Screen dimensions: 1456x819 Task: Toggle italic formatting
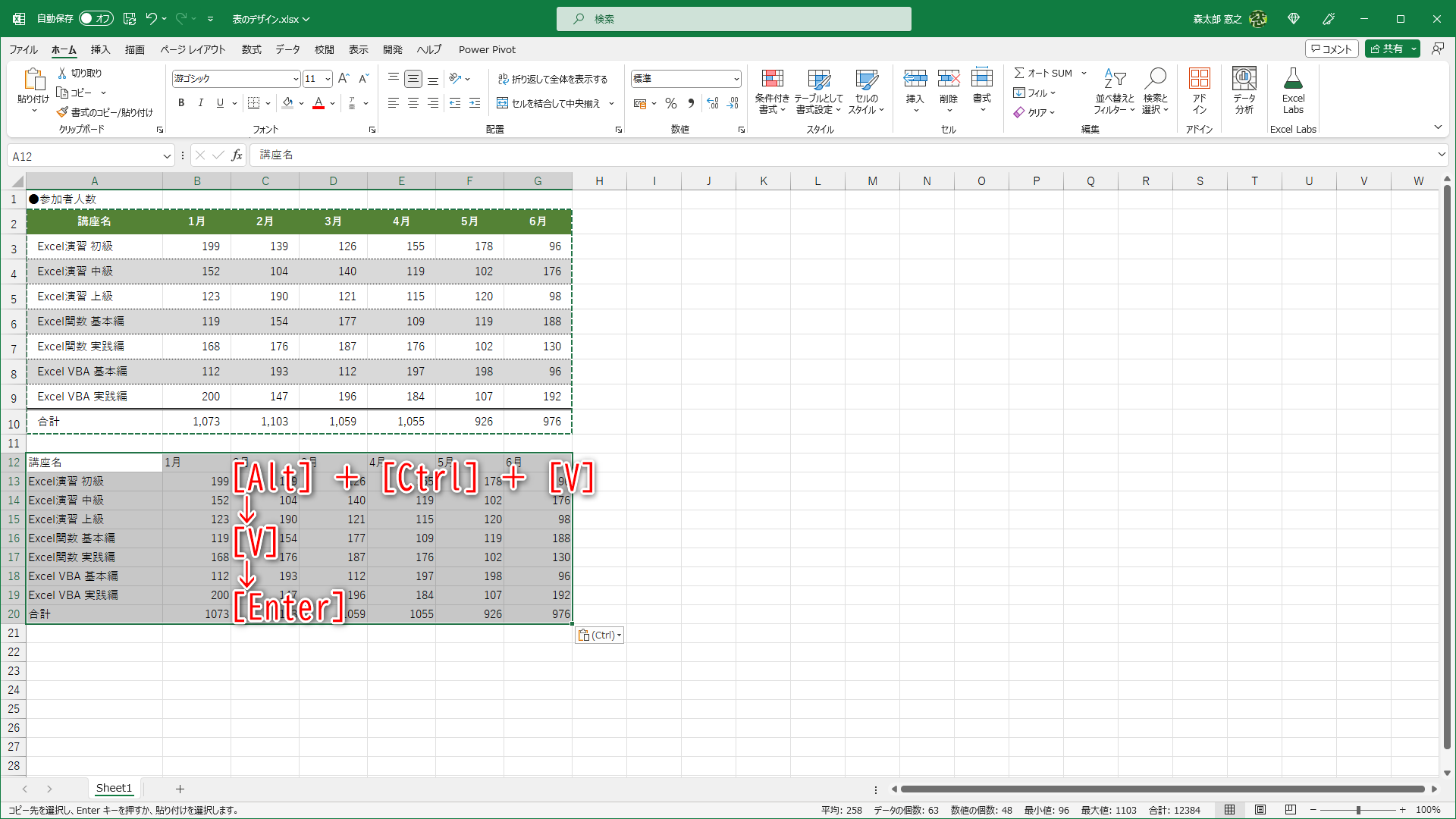200,103
